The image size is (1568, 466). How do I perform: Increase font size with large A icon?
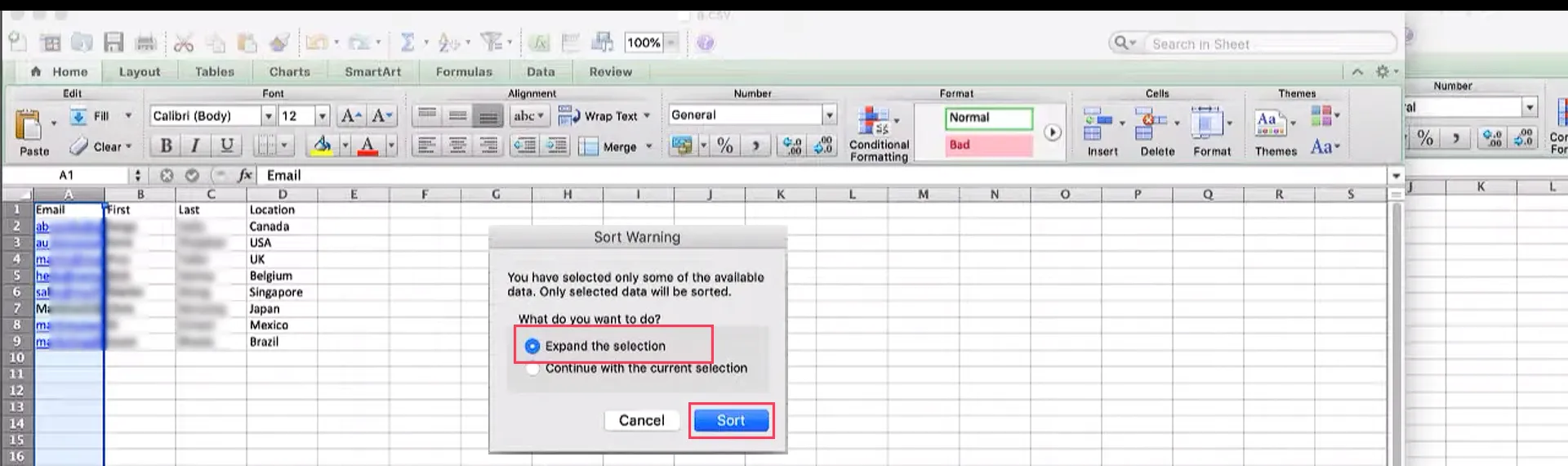[x=350, y=115]
